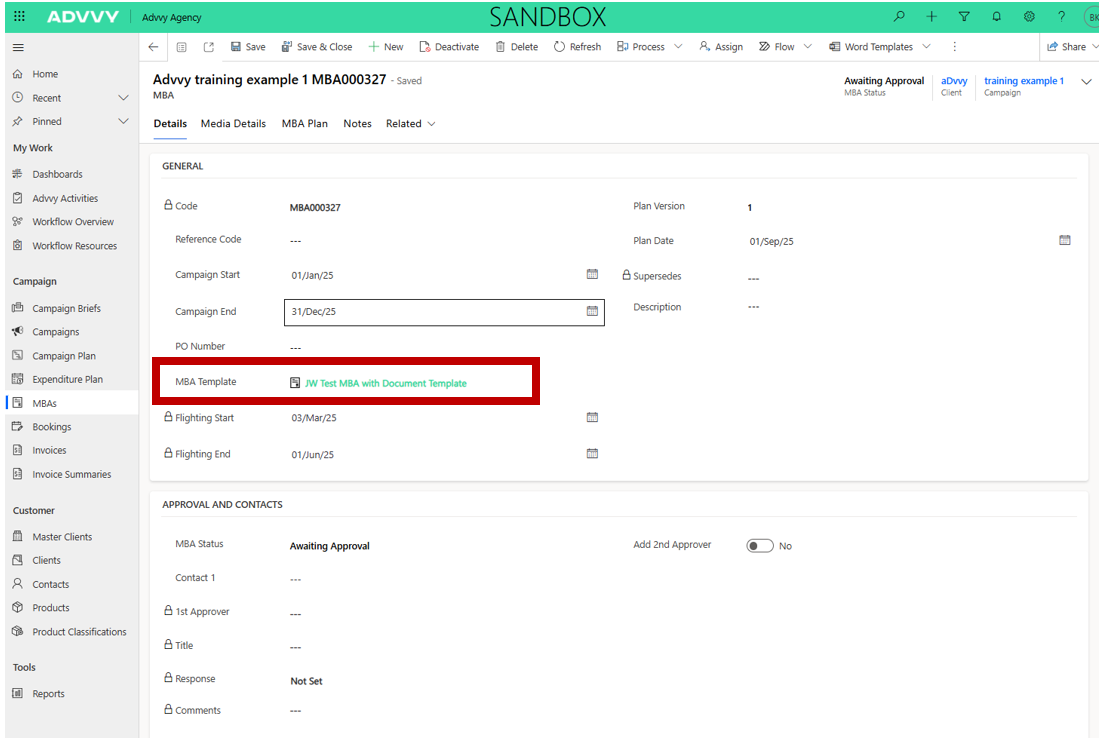Screen dimensions: 1099x738
Task: Toggle the Add 2nd Approver switch
Action: [760, 546]
